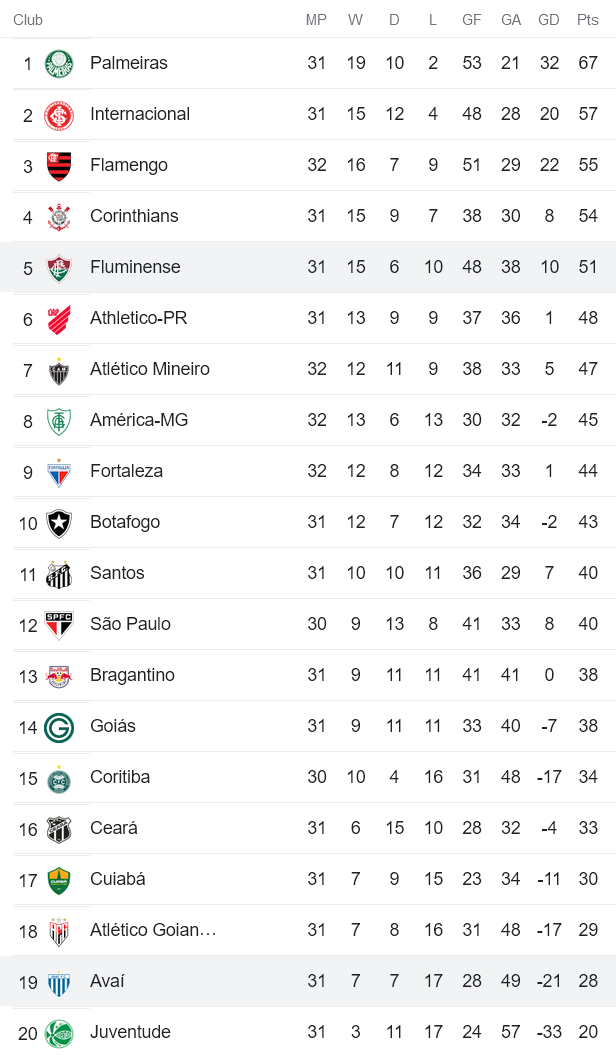Image resolution: width=616 pixels, height=1057 pixels.
Task: Sort the table by Pts column
Action: pos(587,18)
